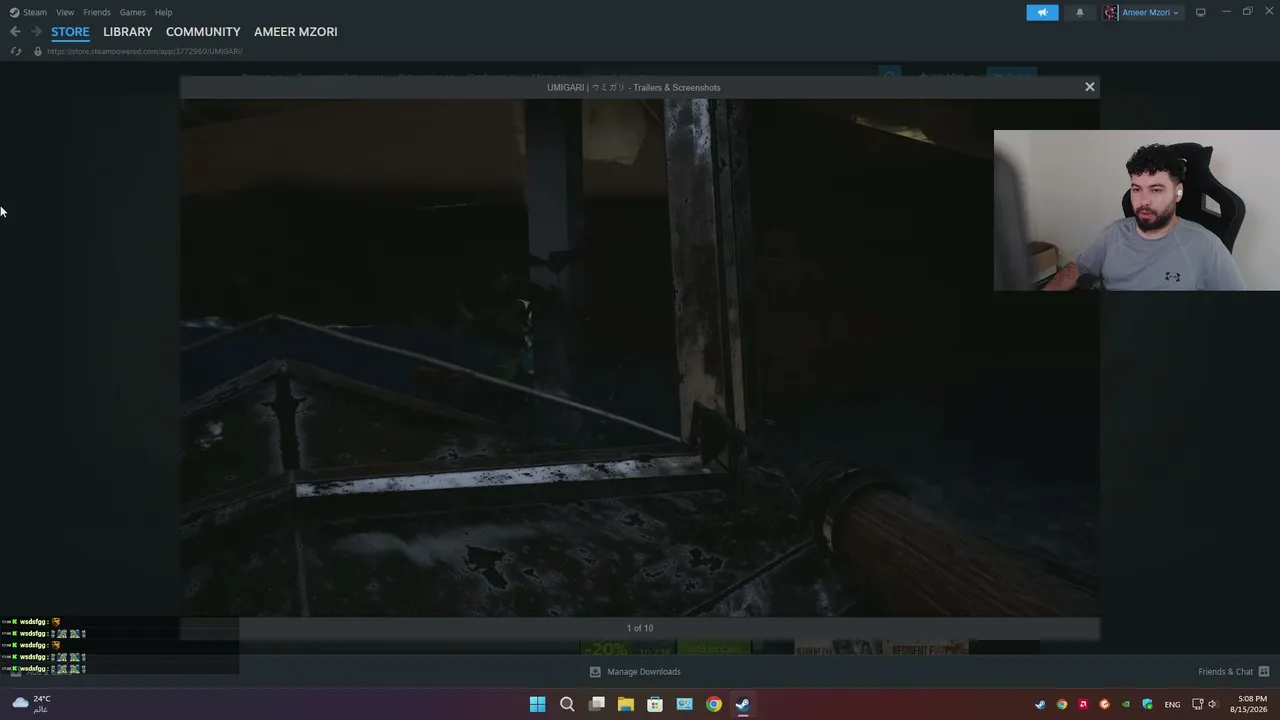
Task: Click the padlock icon beside the URL
Action: (38, 51)
